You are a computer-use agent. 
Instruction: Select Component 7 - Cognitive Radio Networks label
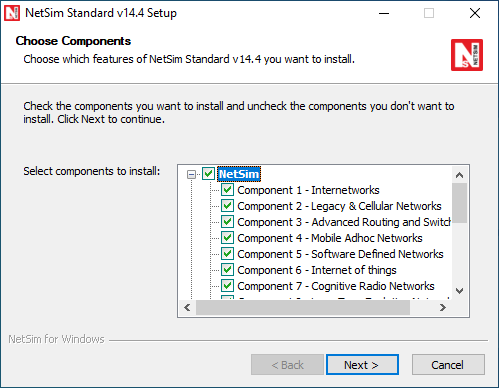tap(336, 286)
